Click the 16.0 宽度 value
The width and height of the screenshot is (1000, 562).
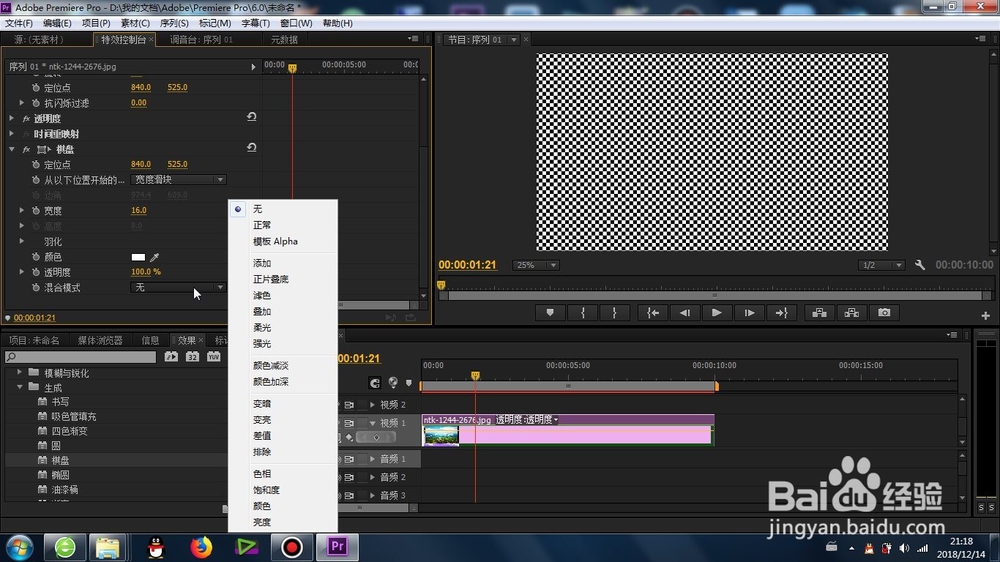click(138, 210)
